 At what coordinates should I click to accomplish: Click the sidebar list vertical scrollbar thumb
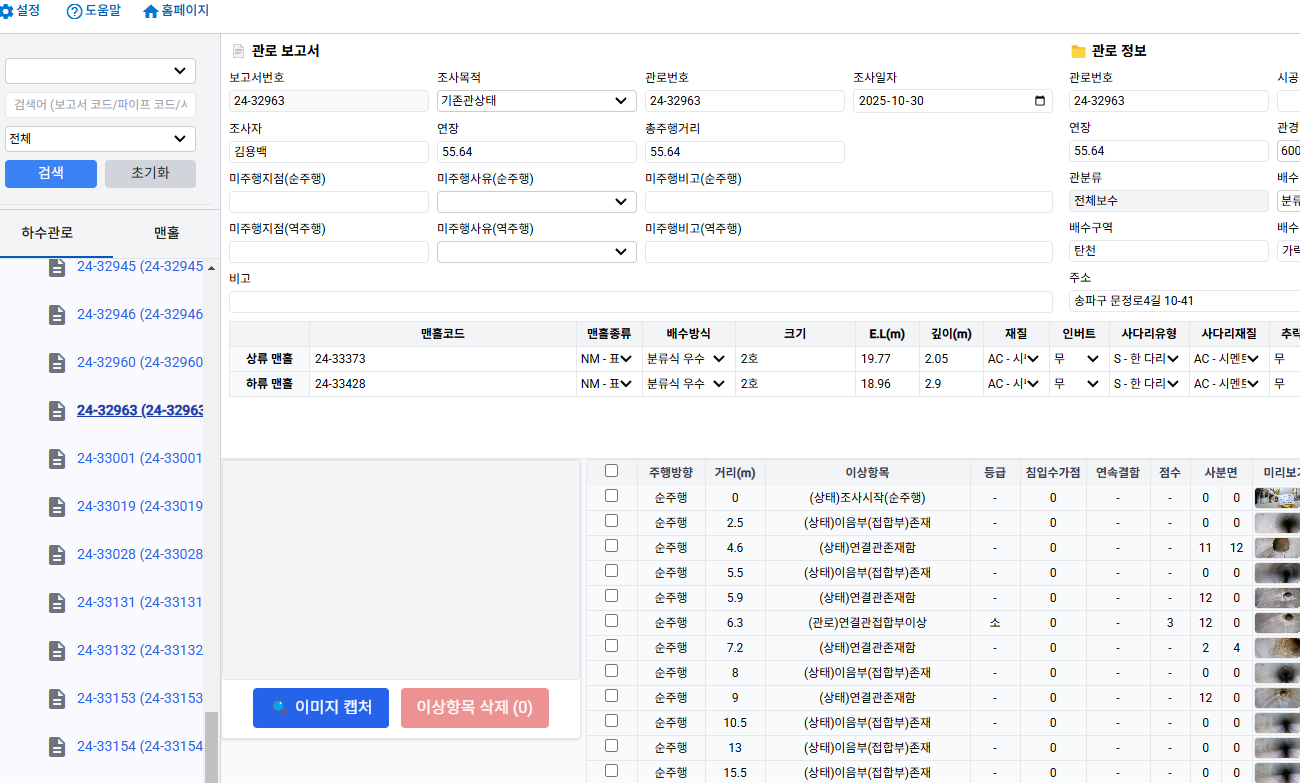point(211,745)
